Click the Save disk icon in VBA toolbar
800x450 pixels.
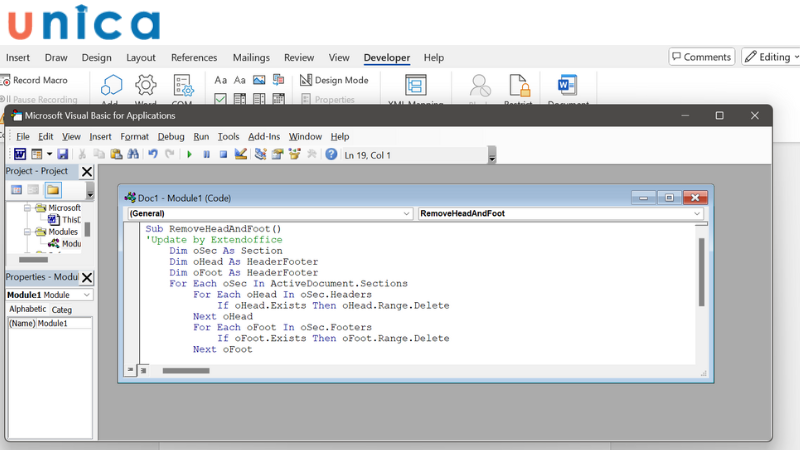tap(63, 154)
